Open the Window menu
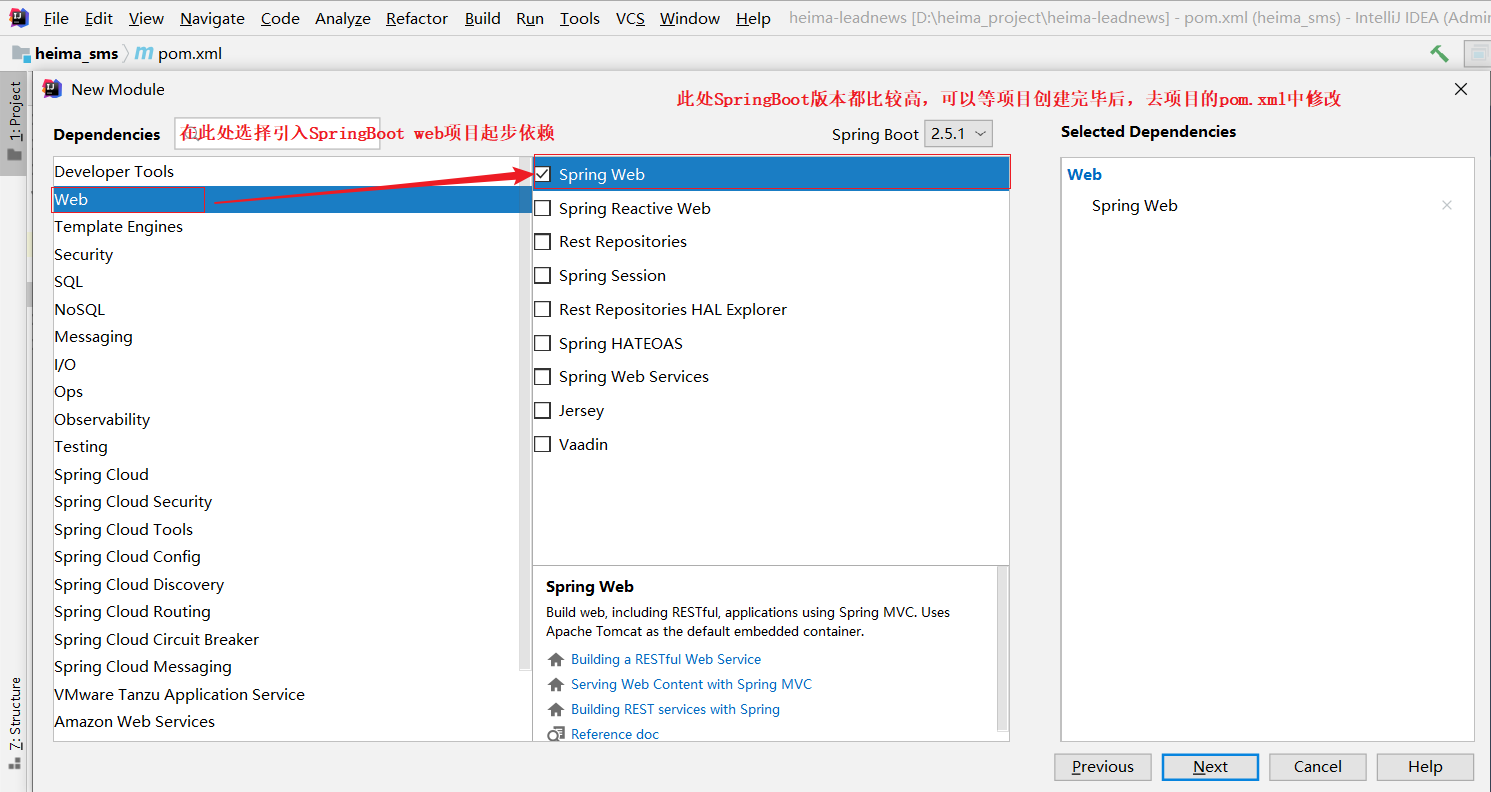 point(690,18)
